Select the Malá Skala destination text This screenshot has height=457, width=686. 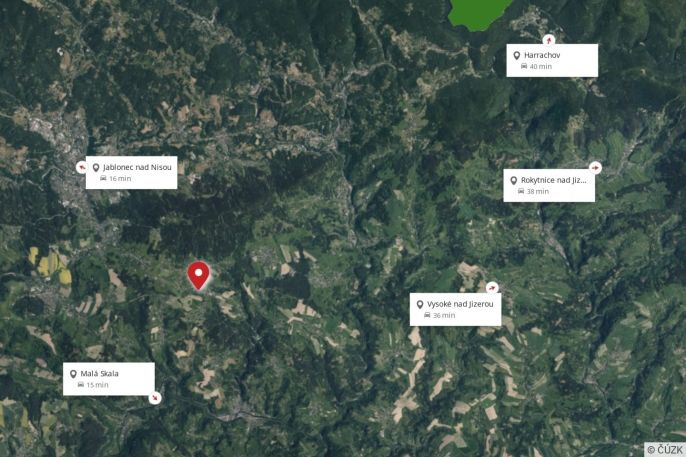[x=99, y=373]
